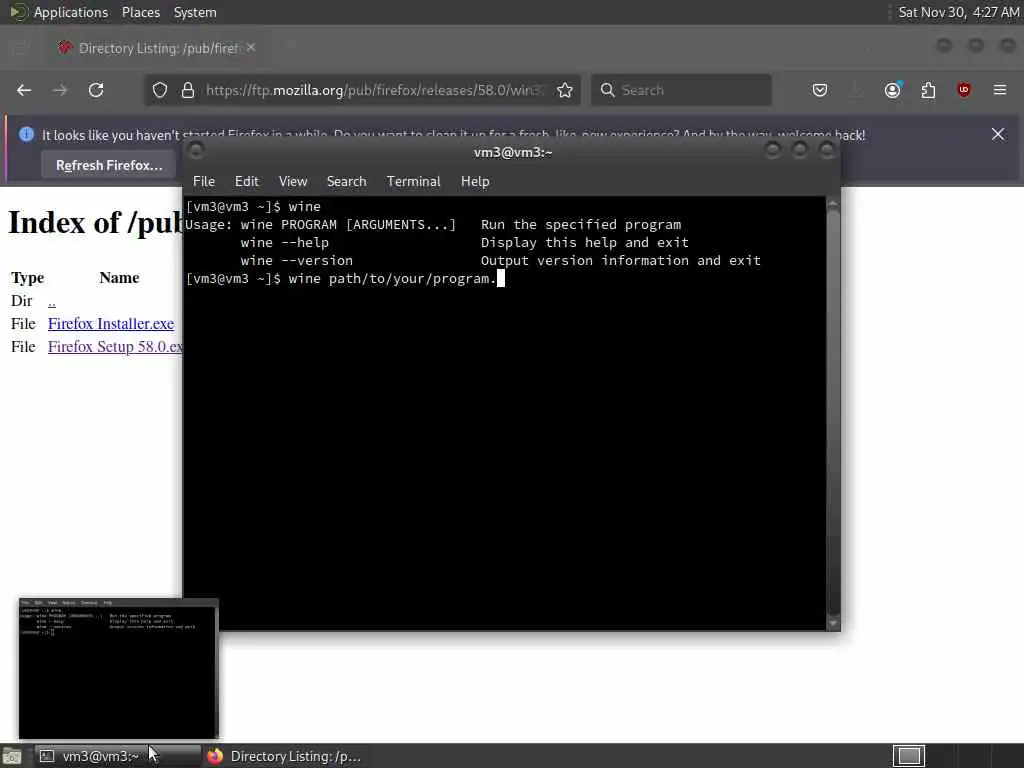The height and width of the screenshot is (768, 1024).
Task: Click the terminal vertical scrollbar
Action: coord(833,413)
